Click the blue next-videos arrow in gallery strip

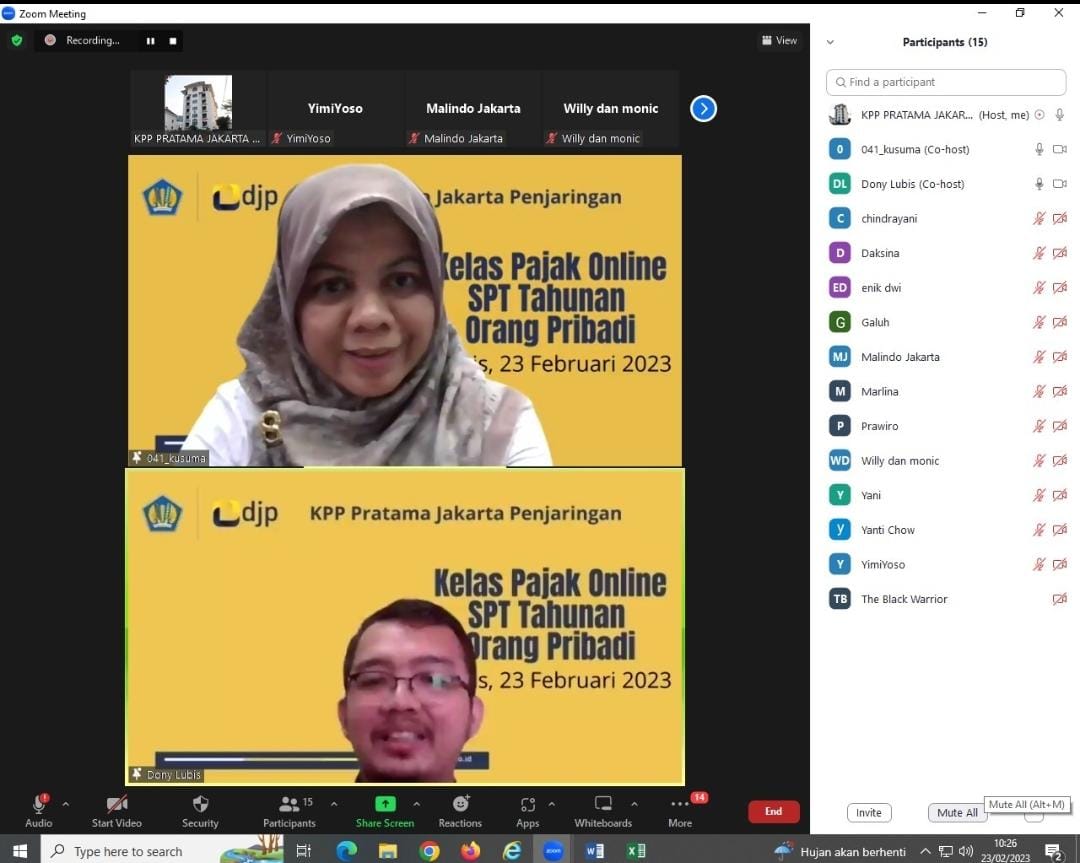click(703, 108)
